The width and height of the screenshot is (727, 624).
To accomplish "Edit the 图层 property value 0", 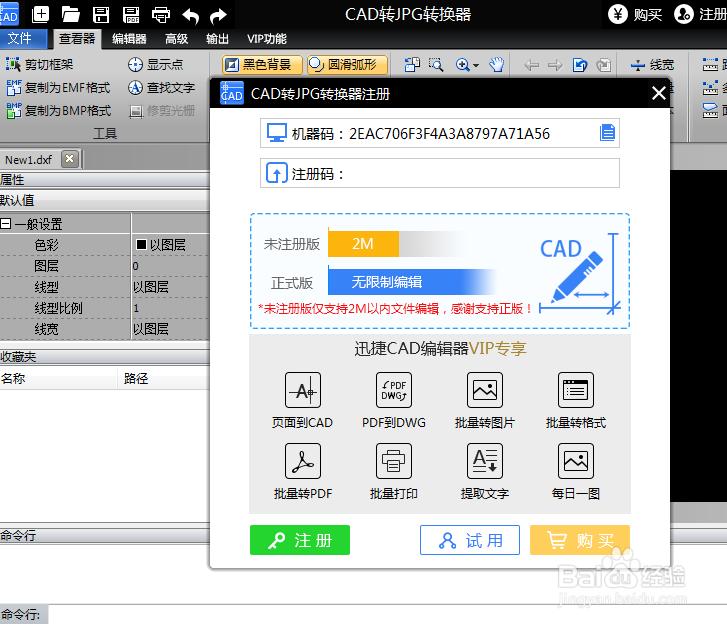I will (170, 266).
